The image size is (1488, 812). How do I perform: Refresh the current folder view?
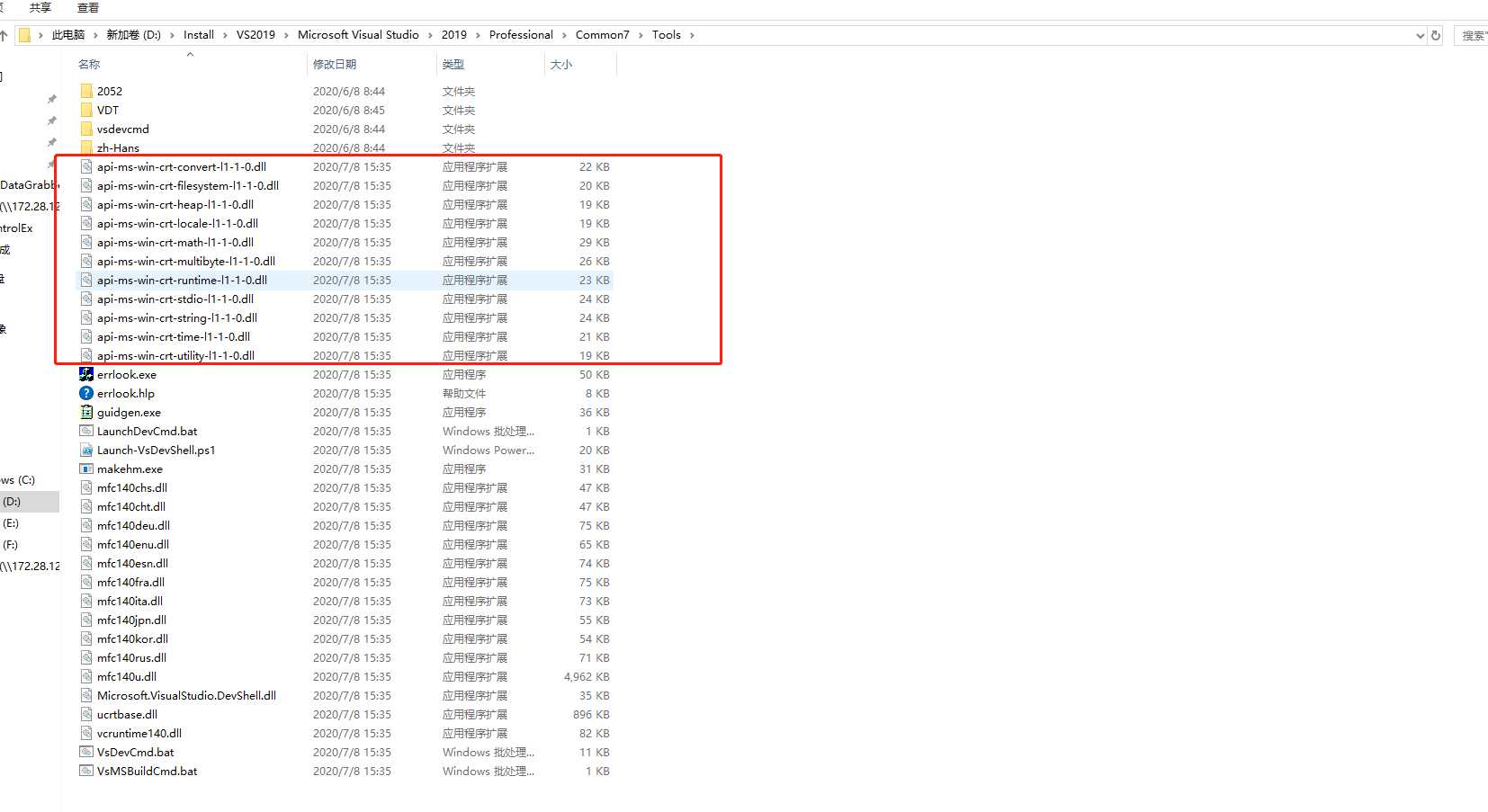(x=1436, y=35)
